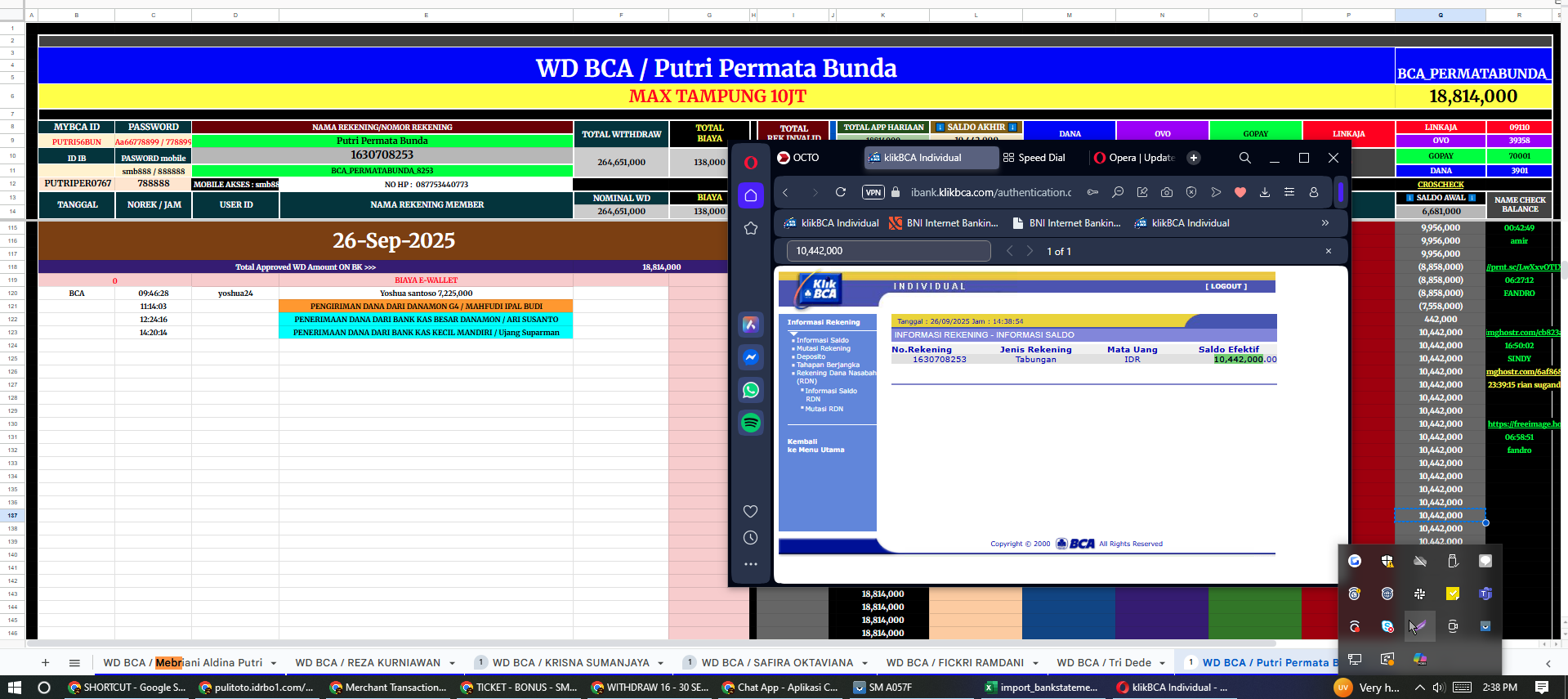Open sidebar setup three dots
This screenshot has height=699, width=1568.
tap(750, 564)
